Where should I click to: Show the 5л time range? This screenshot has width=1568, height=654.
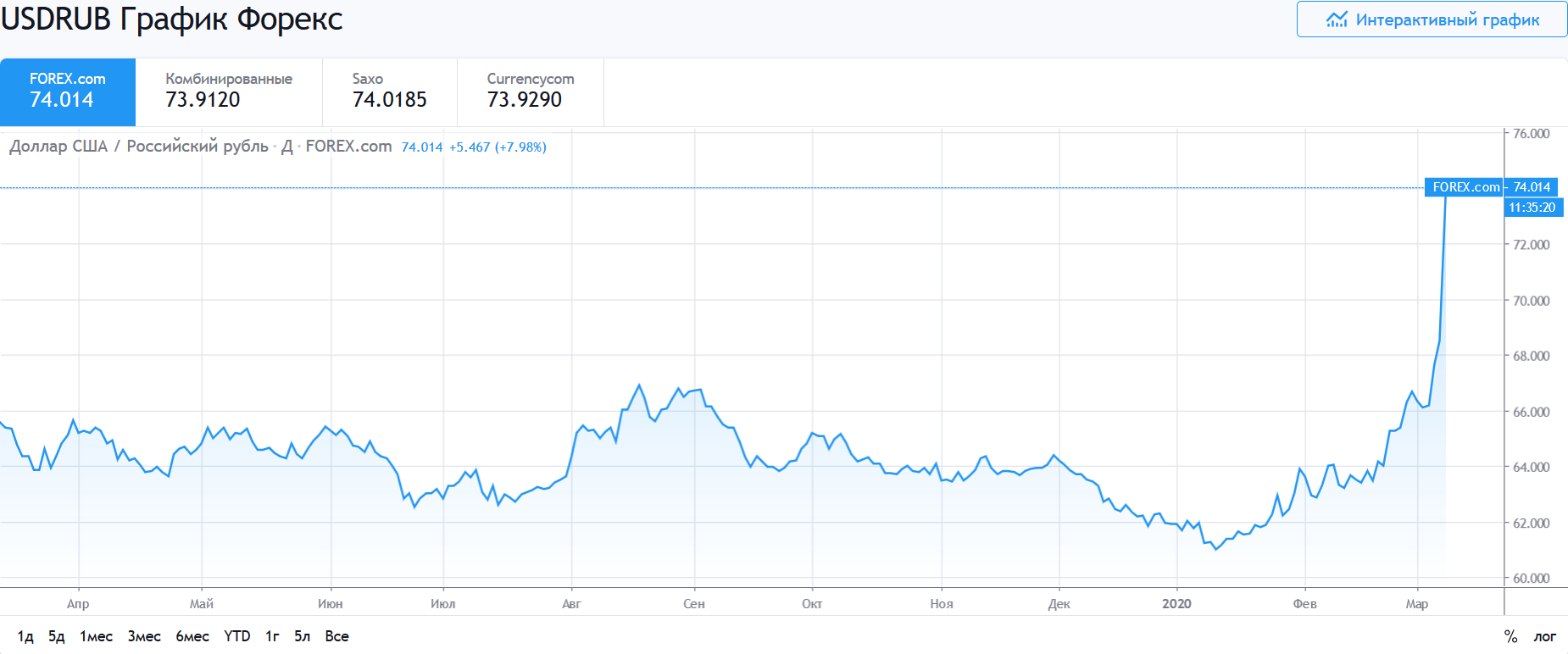tap(303, 636)
